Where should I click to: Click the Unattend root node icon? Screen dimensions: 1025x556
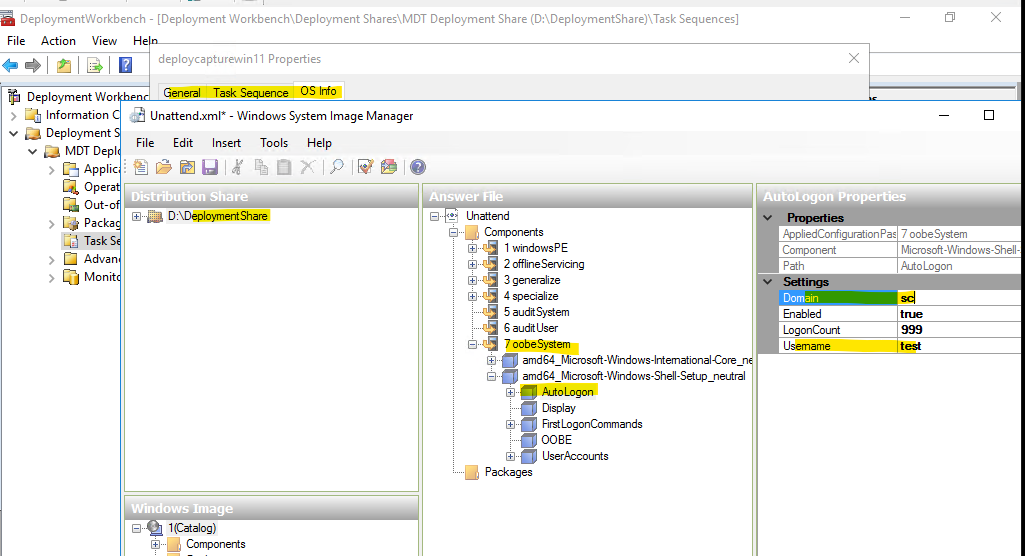click(x=452, y=216)
